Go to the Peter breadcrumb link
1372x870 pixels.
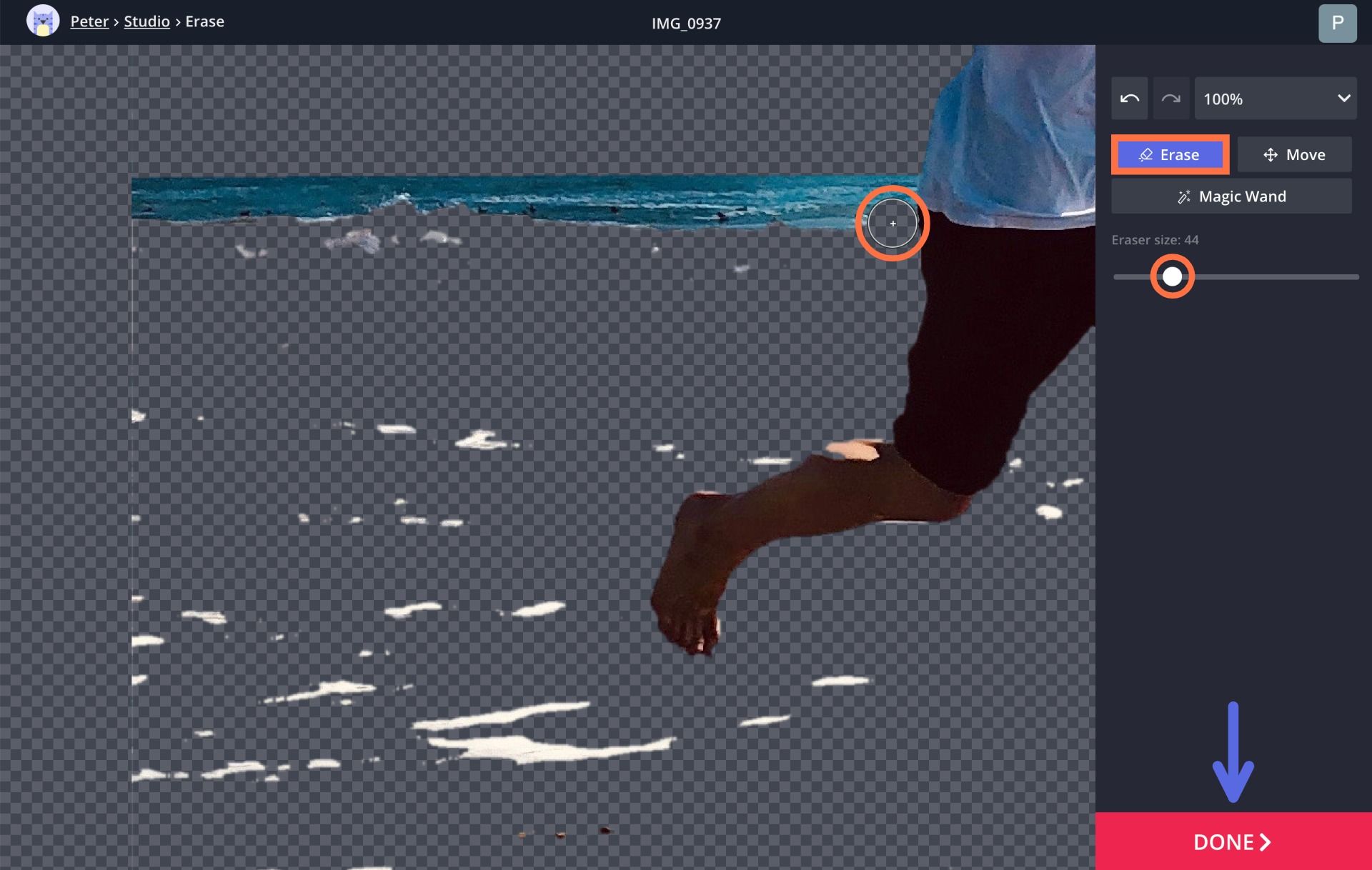89,21
